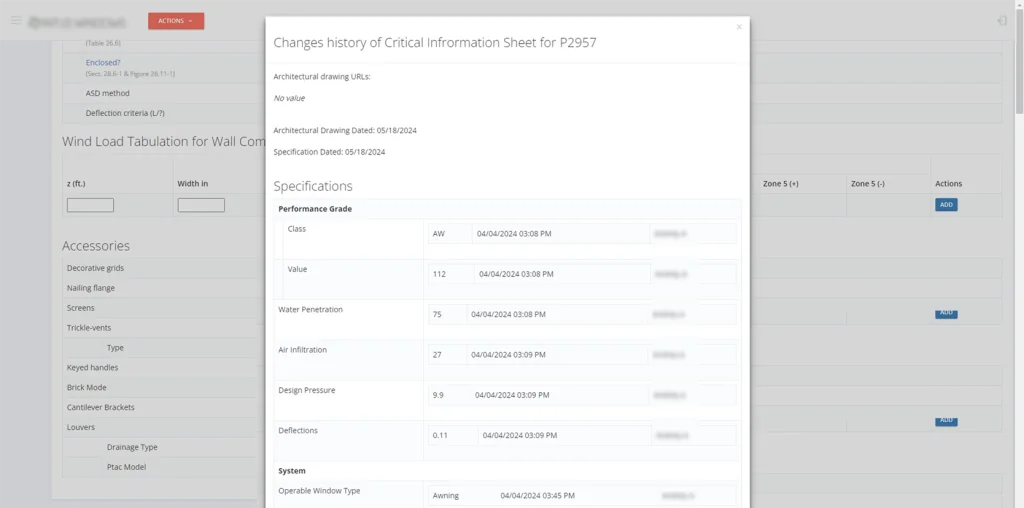Select the Class AW history entry
1024x508 pixels.
(x=582, y=233)
